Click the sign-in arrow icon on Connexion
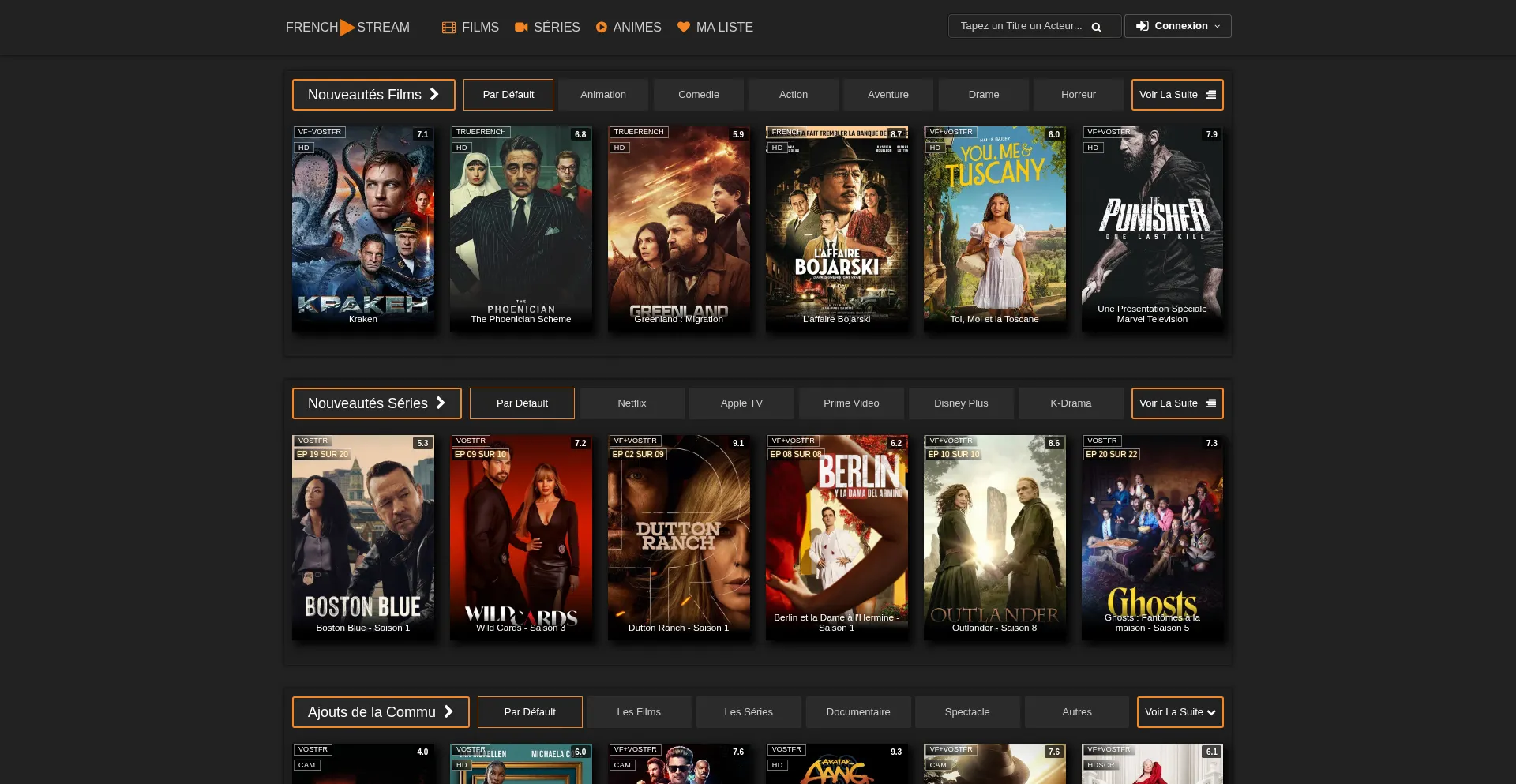Image resolution: width=1516 pixels, height=784 pixels. pyautogui.click(x=1142, y=26)
